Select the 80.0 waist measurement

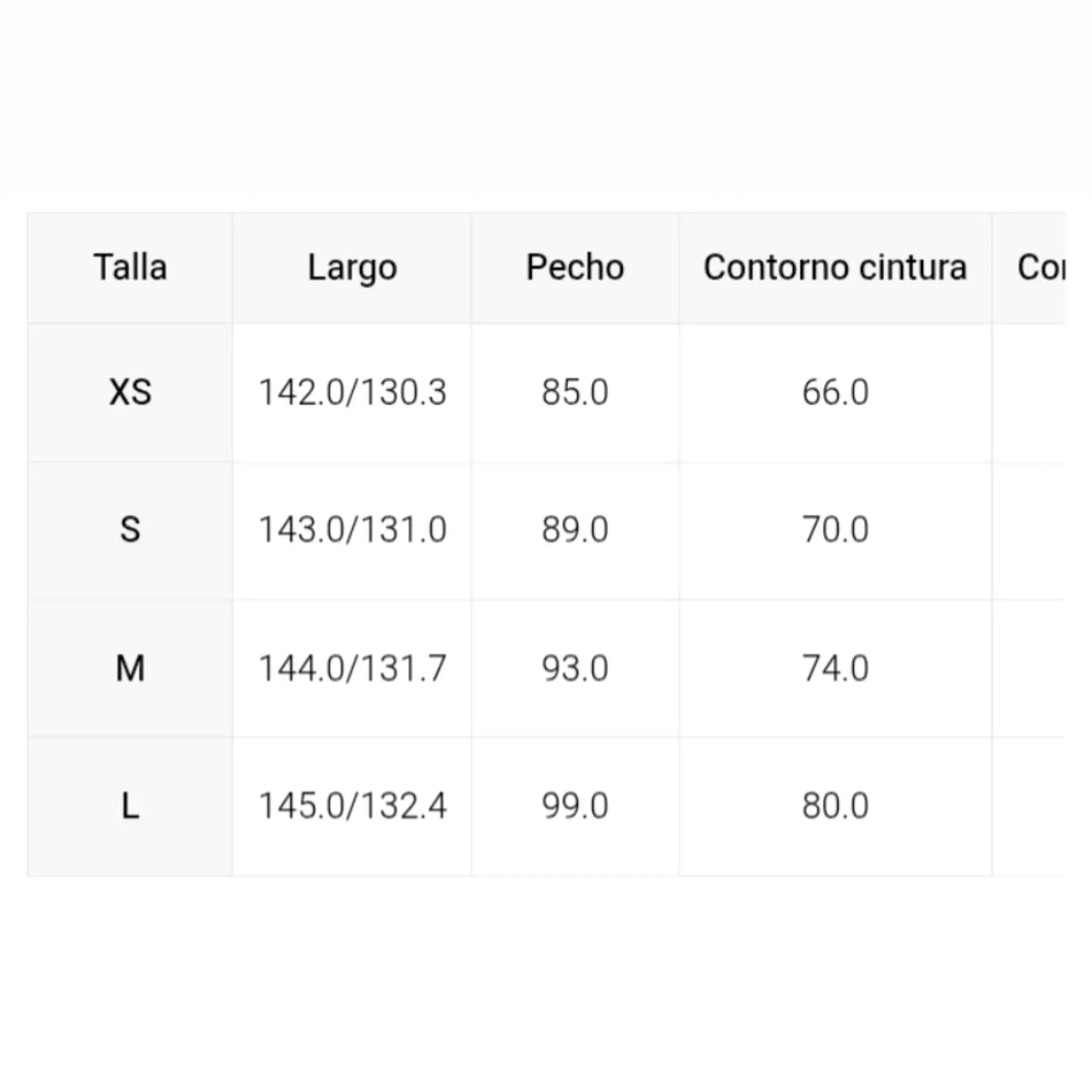pos(835,806)
